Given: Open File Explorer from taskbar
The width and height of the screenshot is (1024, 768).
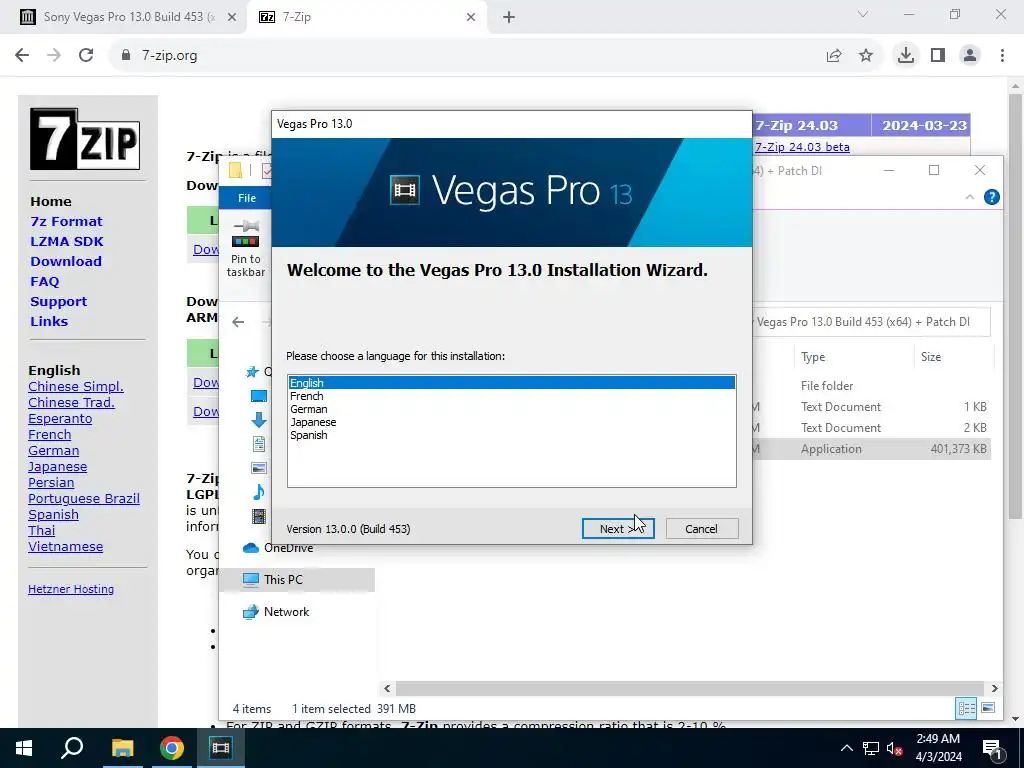Looking at the screenshot, I should point(122,748).
